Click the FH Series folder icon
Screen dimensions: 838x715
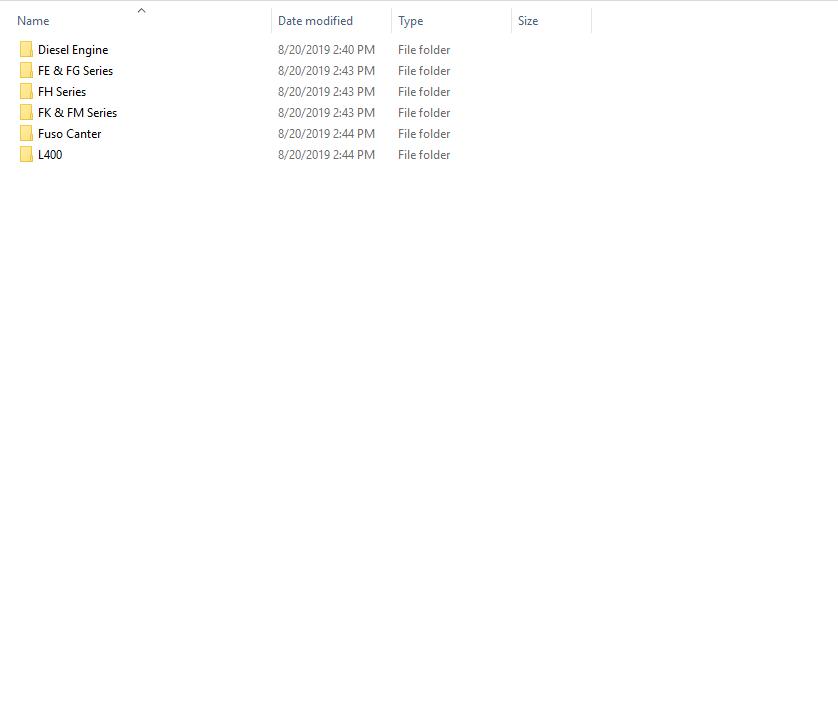point(26,91)
